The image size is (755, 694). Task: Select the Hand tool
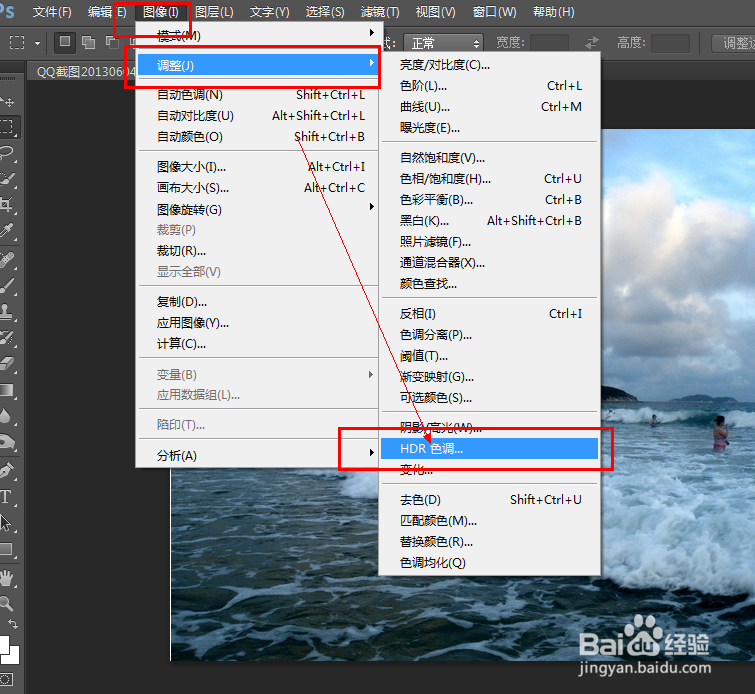pyautogui.click(x=7, y=578)
